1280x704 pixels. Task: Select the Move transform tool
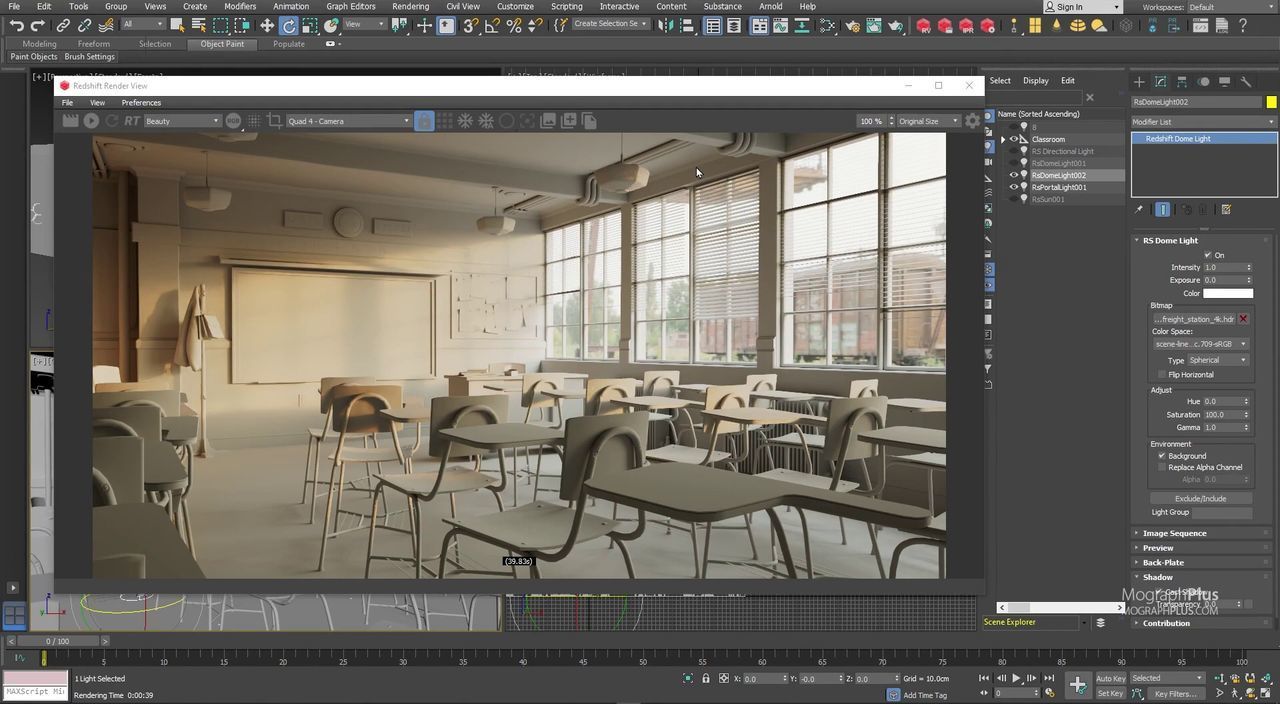(267, 26)
